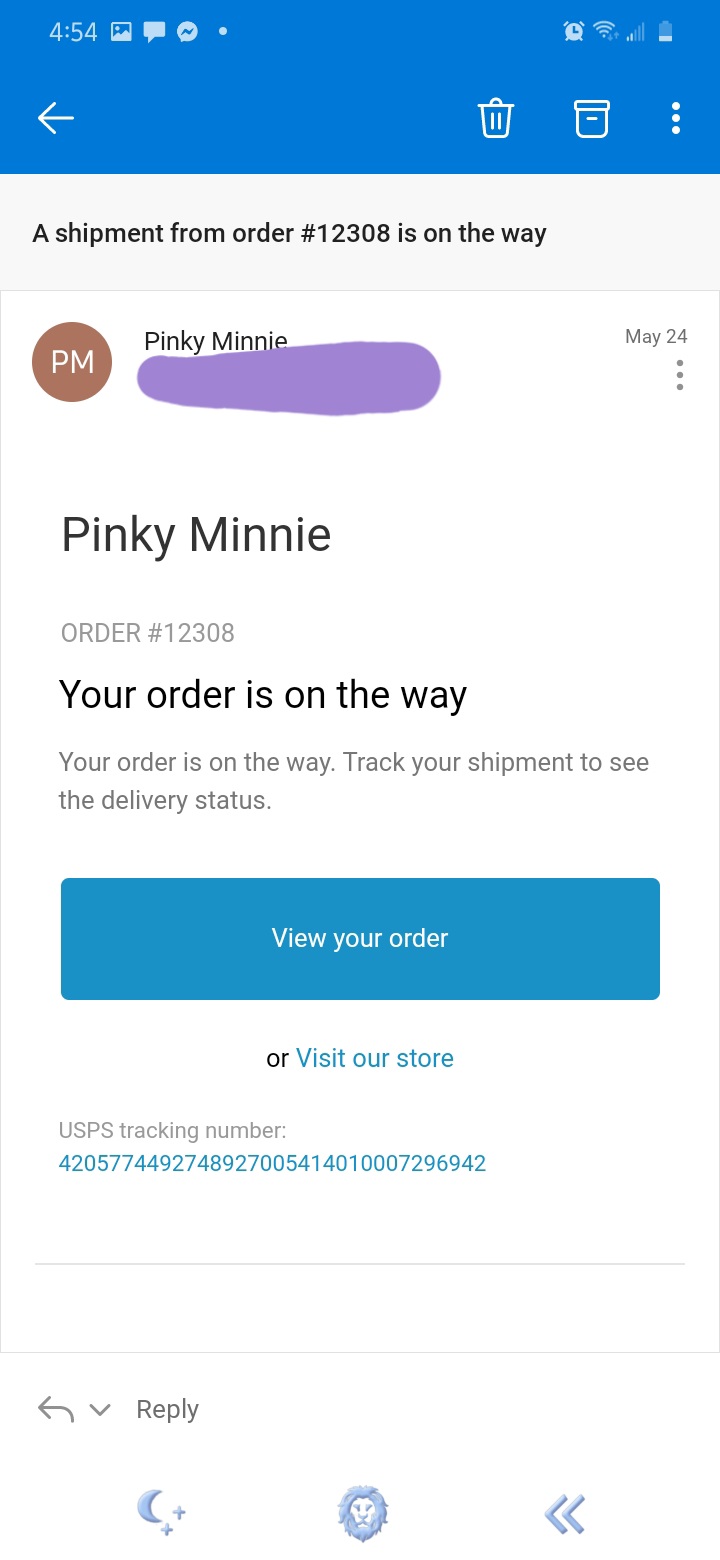Archive the email using the box icon
The height and width of the screenshot is (1560, 720).
591,118
